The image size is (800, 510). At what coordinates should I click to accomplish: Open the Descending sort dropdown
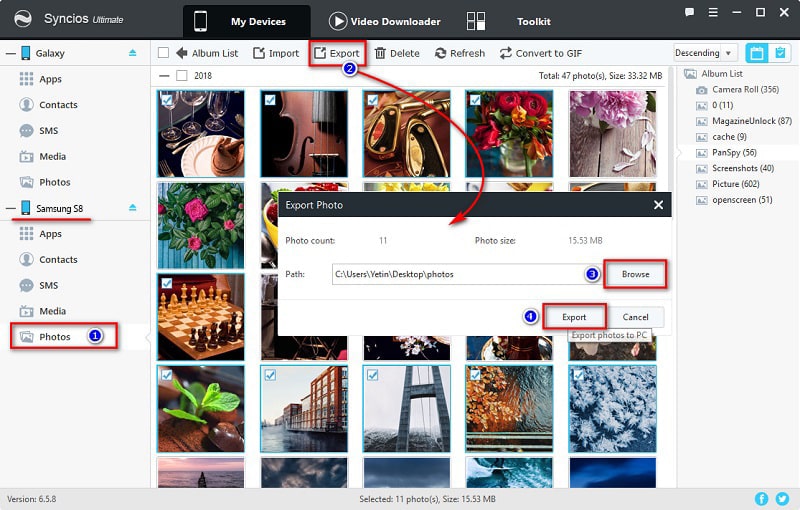[x=704, y=53]
